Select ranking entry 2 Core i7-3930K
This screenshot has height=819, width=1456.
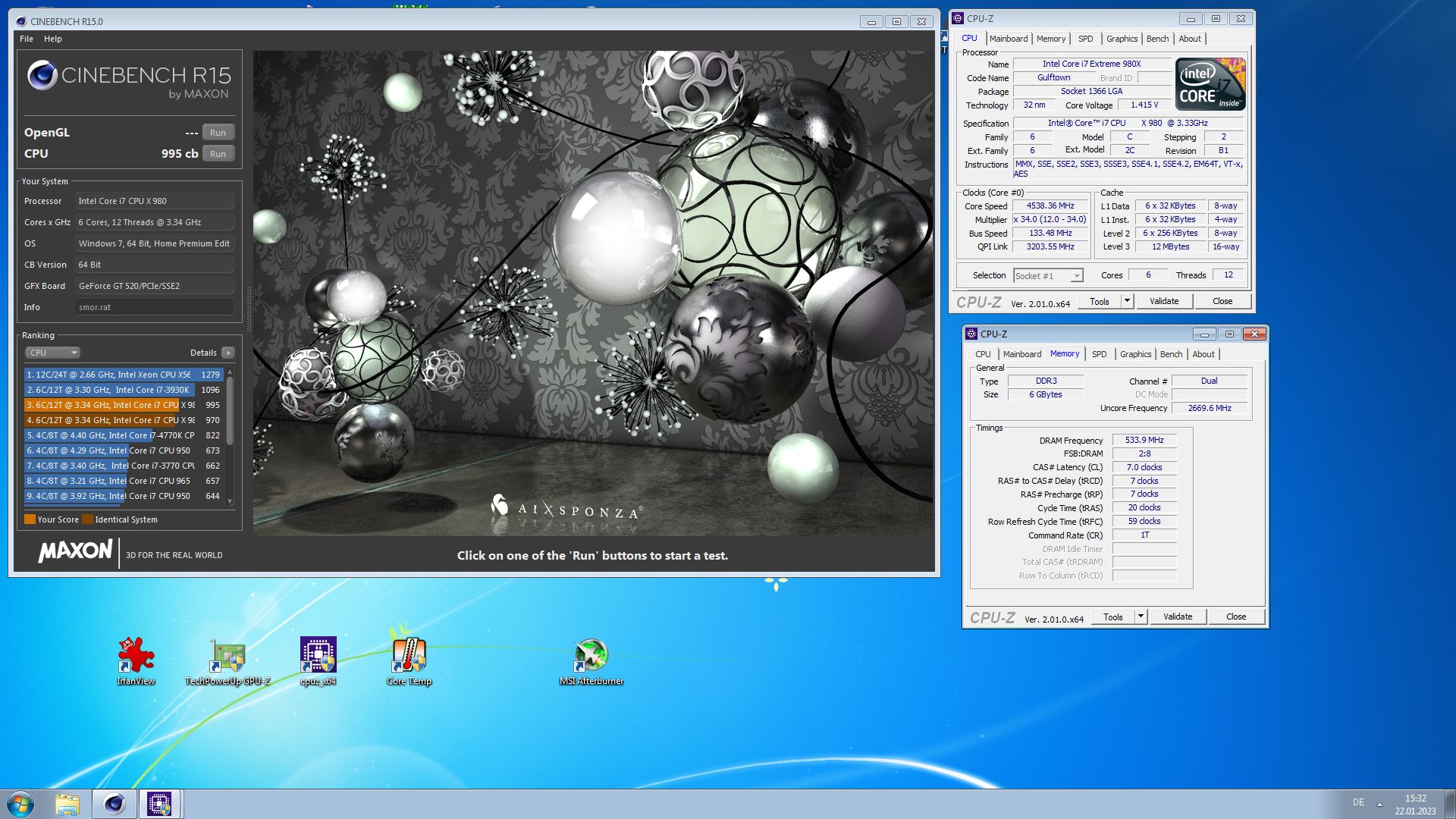coord(123,390)
